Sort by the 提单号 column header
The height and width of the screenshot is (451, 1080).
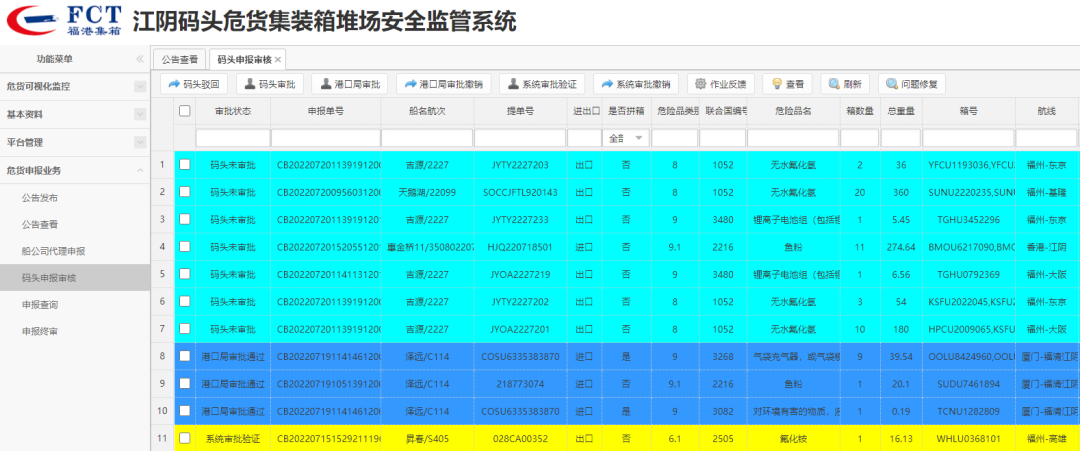click(x=520, y=111)
